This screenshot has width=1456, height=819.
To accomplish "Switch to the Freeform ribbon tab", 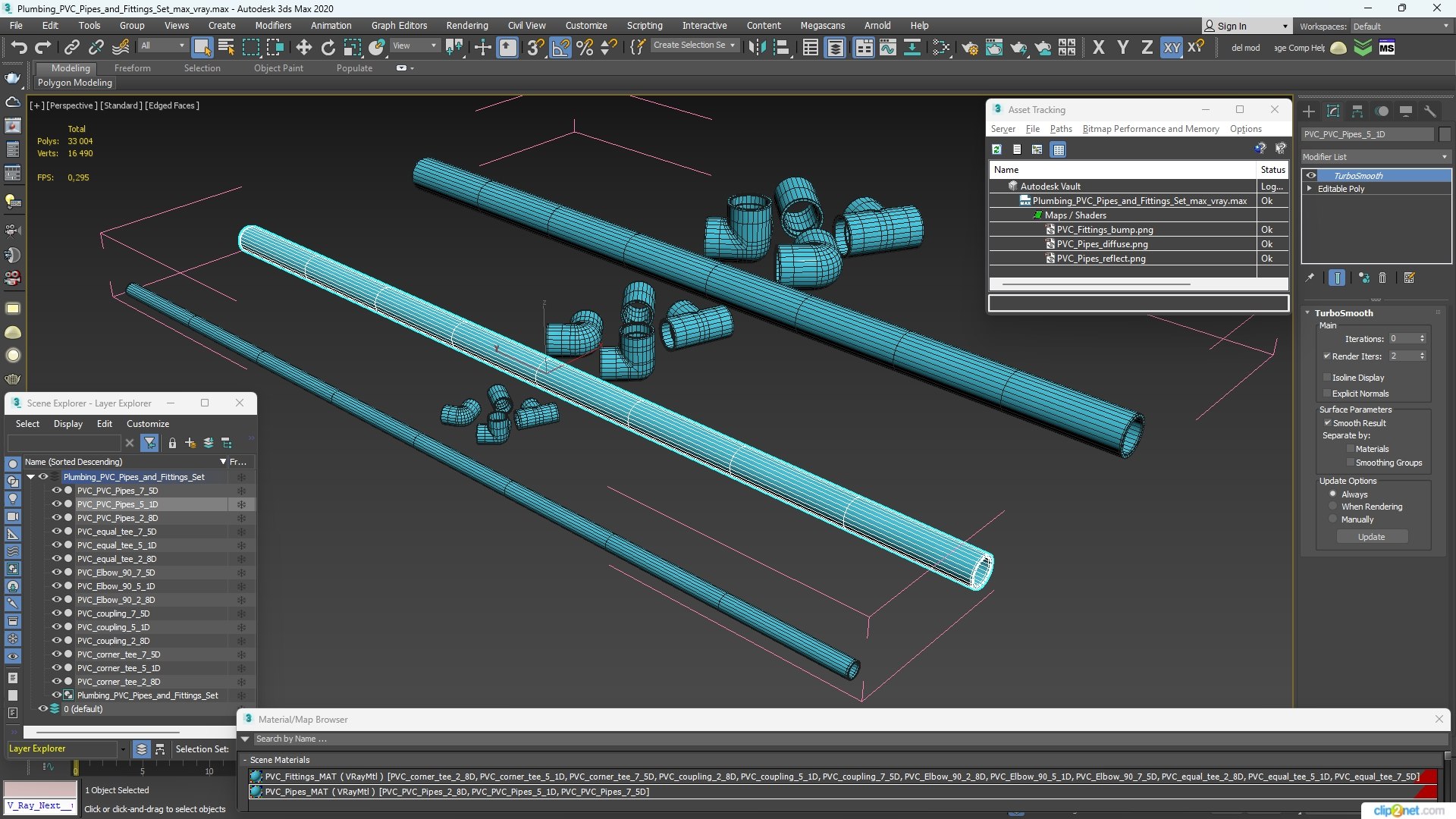I will 133,68.
